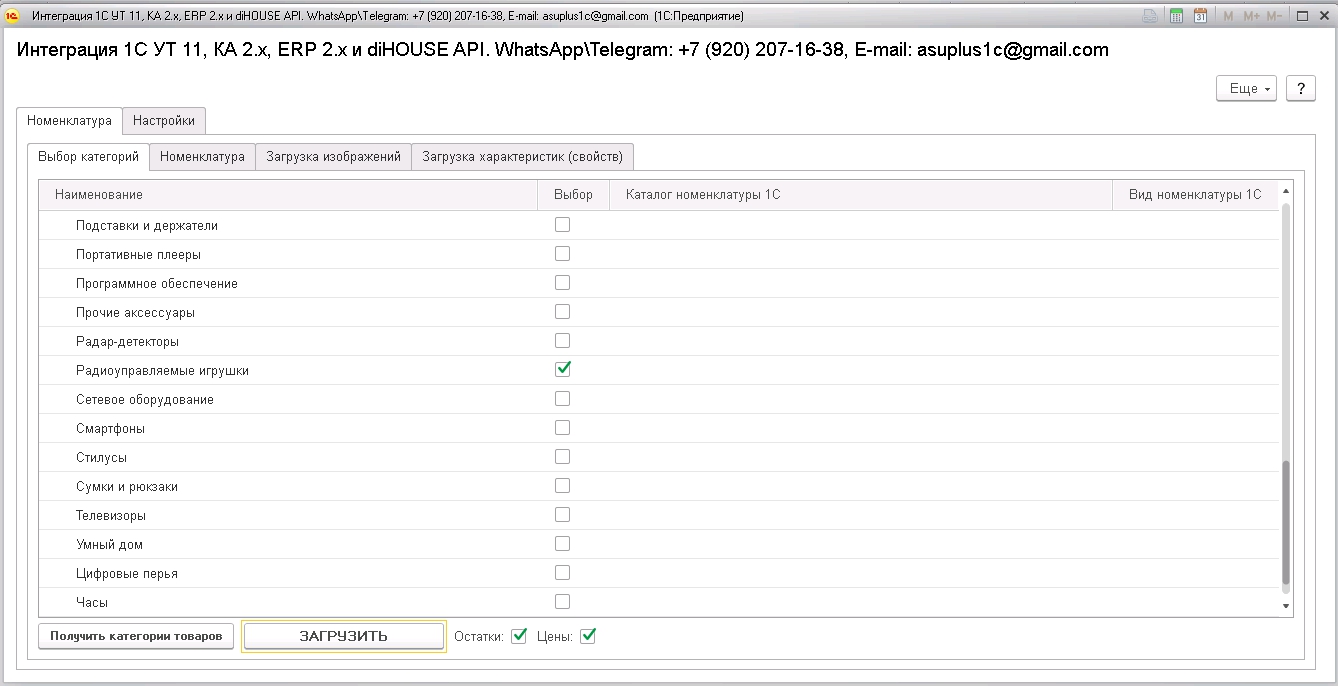
Task: Click the M- memory subtract button
Action: coord(1274,16)
